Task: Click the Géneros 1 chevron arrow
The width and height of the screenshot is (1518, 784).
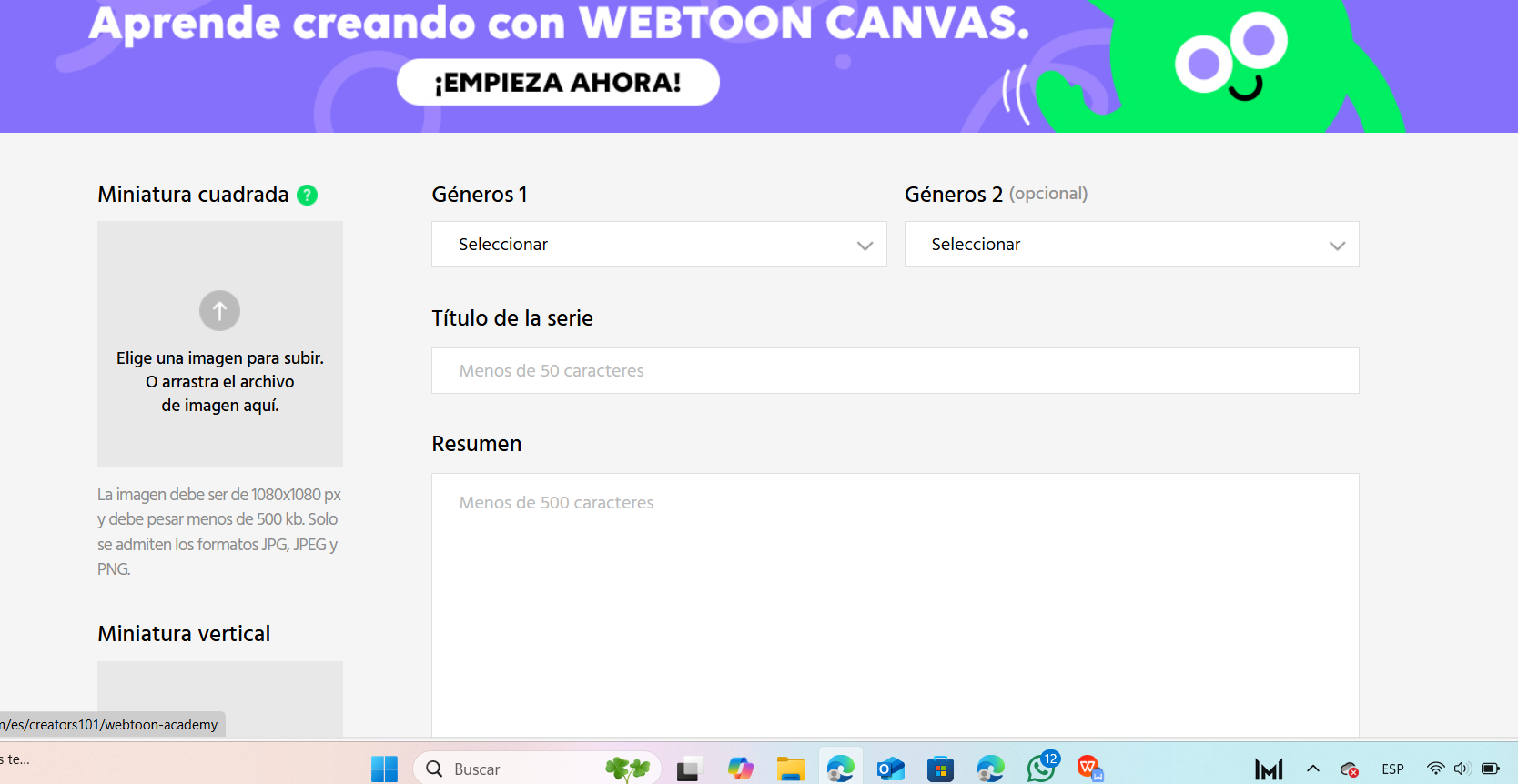Action: (x=865, y=246)
